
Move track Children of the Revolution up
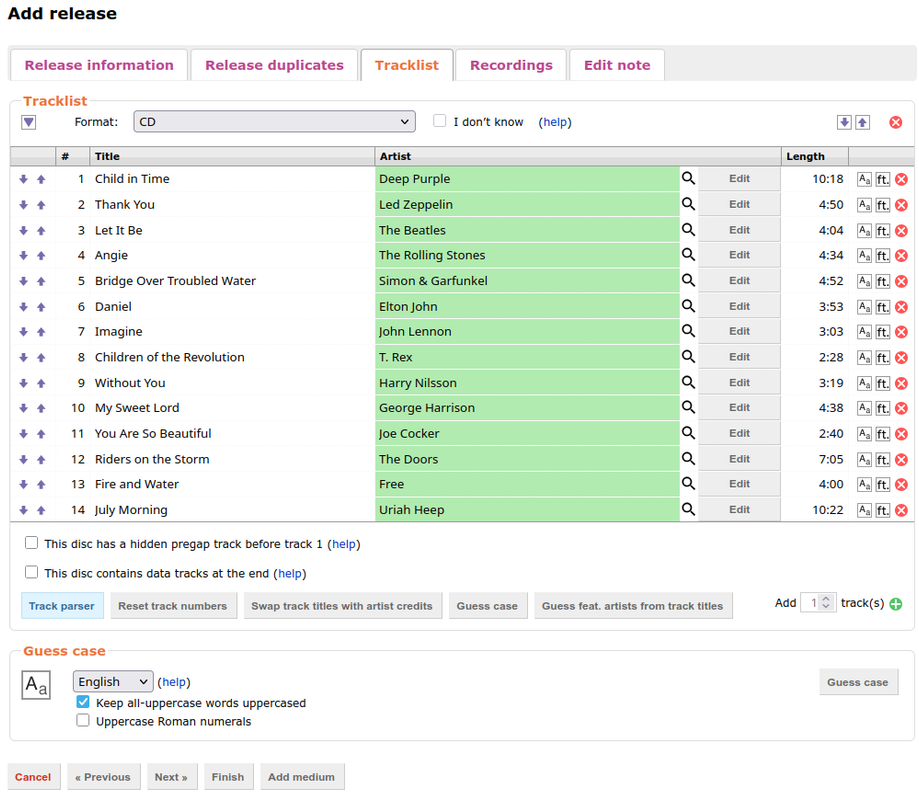(x=41, y=358)
